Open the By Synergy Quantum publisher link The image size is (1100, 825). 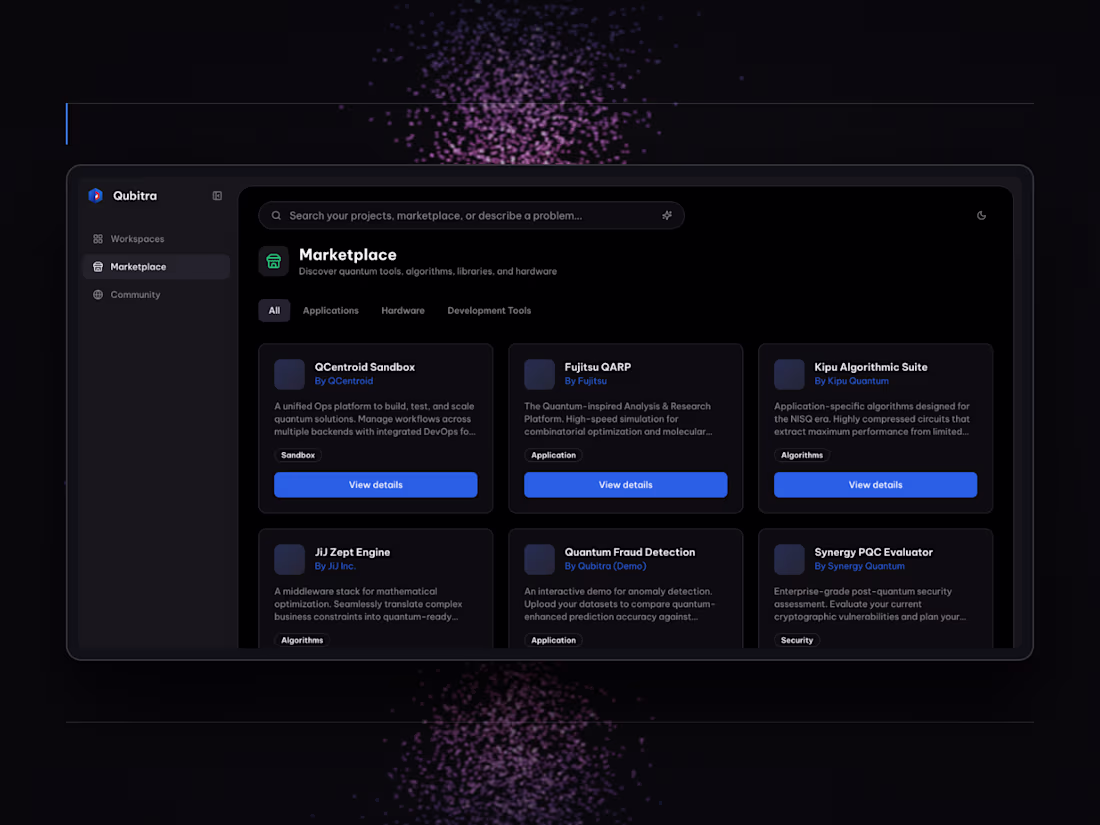(x=859, y=566)
